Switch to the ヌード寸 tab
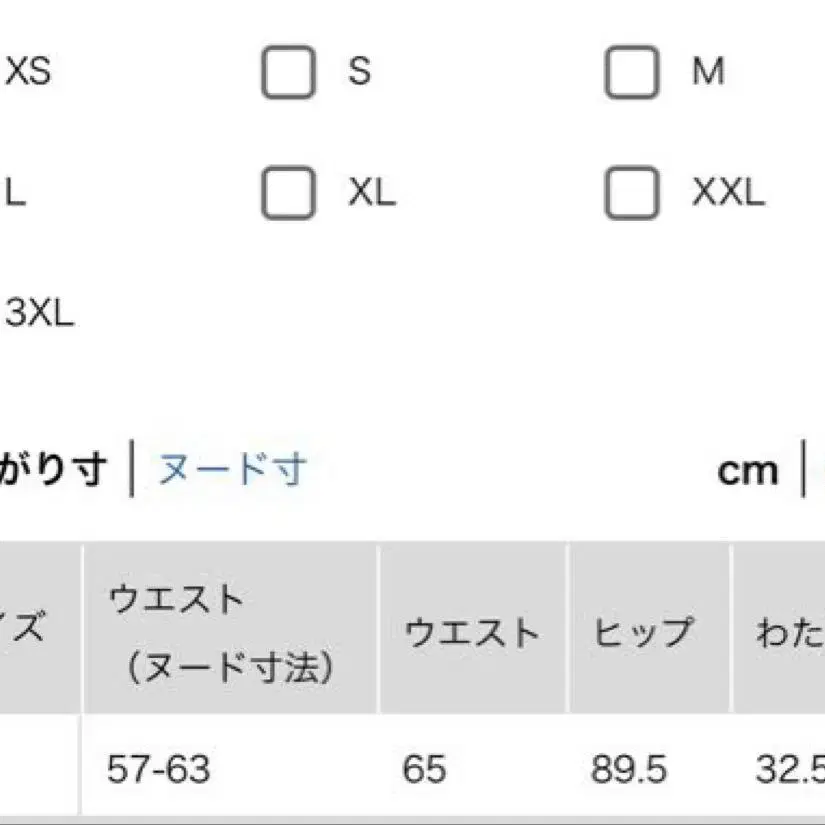Image resolution: width=825 pixels, height=825 pixels. 232,468
